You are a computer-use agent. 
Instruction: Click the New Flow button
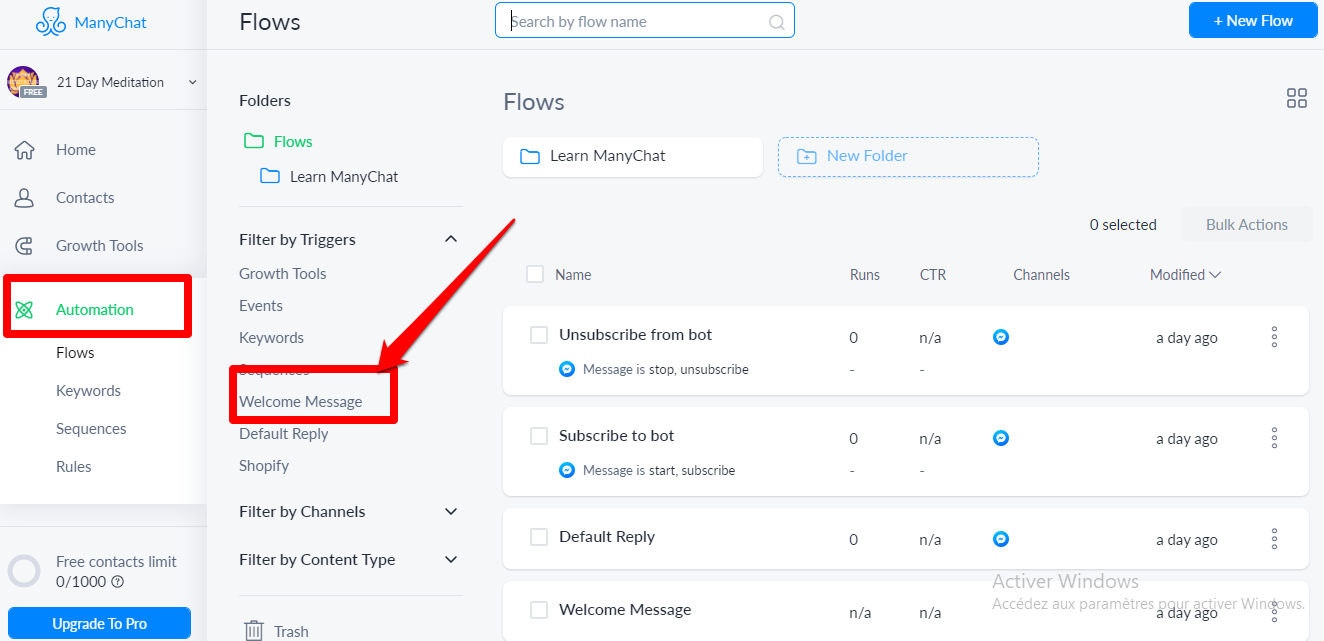click(x=1252, y=20)
